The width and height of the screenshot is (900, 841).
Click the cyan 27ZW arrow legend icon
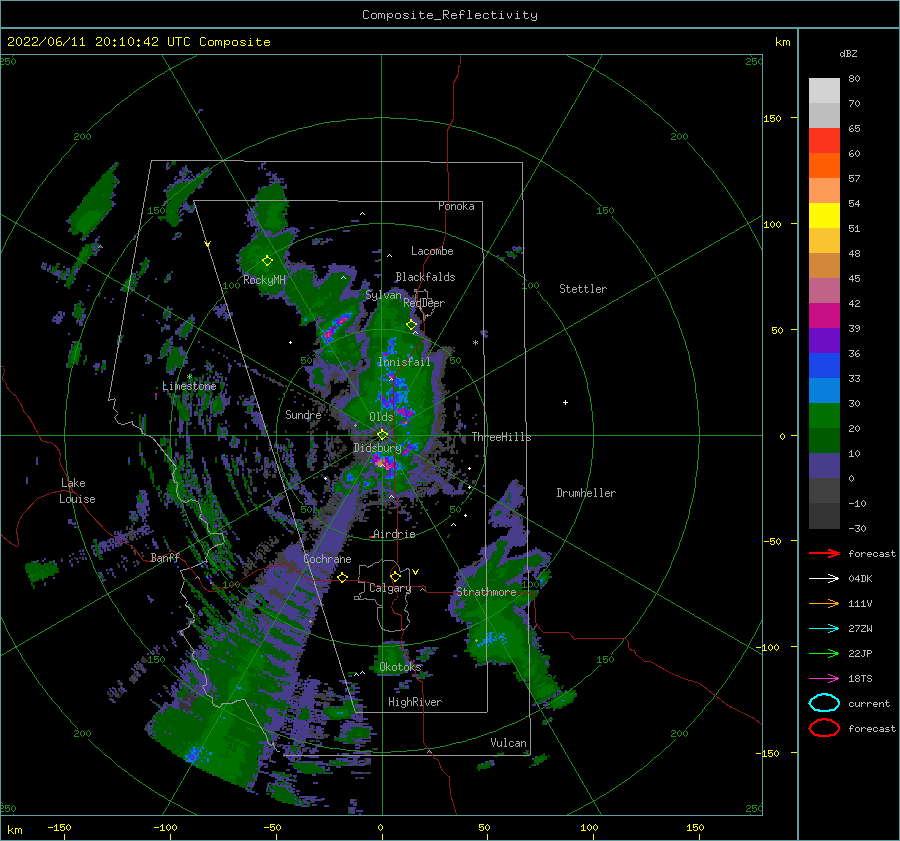pyautogui.click(x=824, y=629)
